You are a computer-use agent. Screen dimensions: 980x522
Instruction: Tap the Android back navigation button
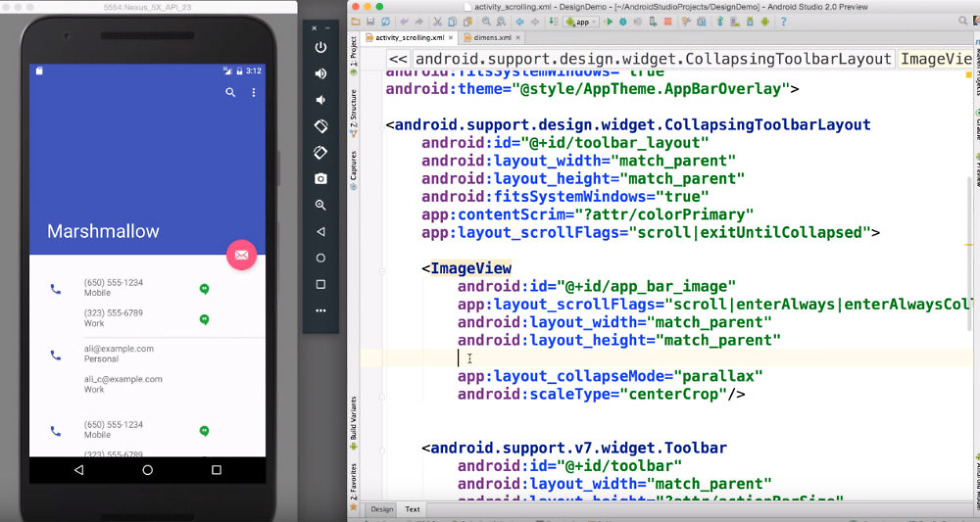(79, 469)
